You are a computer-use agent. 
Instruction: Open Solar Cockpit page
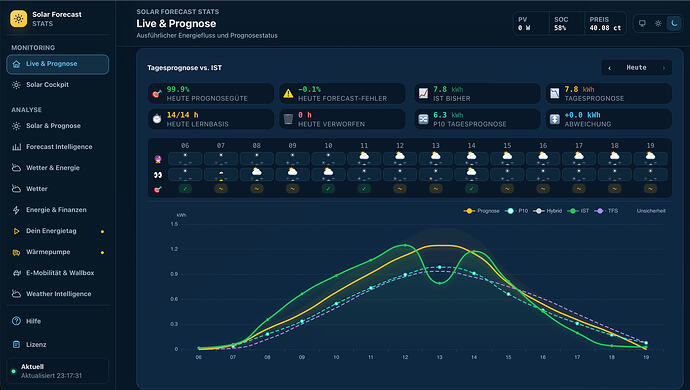point(58,85)
